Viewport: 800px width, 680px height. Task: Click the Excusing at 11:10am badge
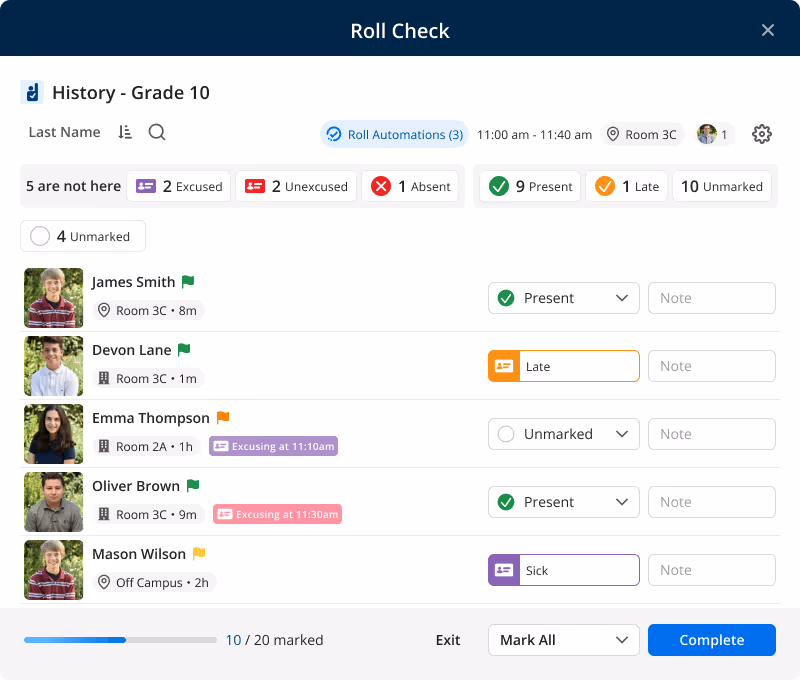click(x=273, y=446)
